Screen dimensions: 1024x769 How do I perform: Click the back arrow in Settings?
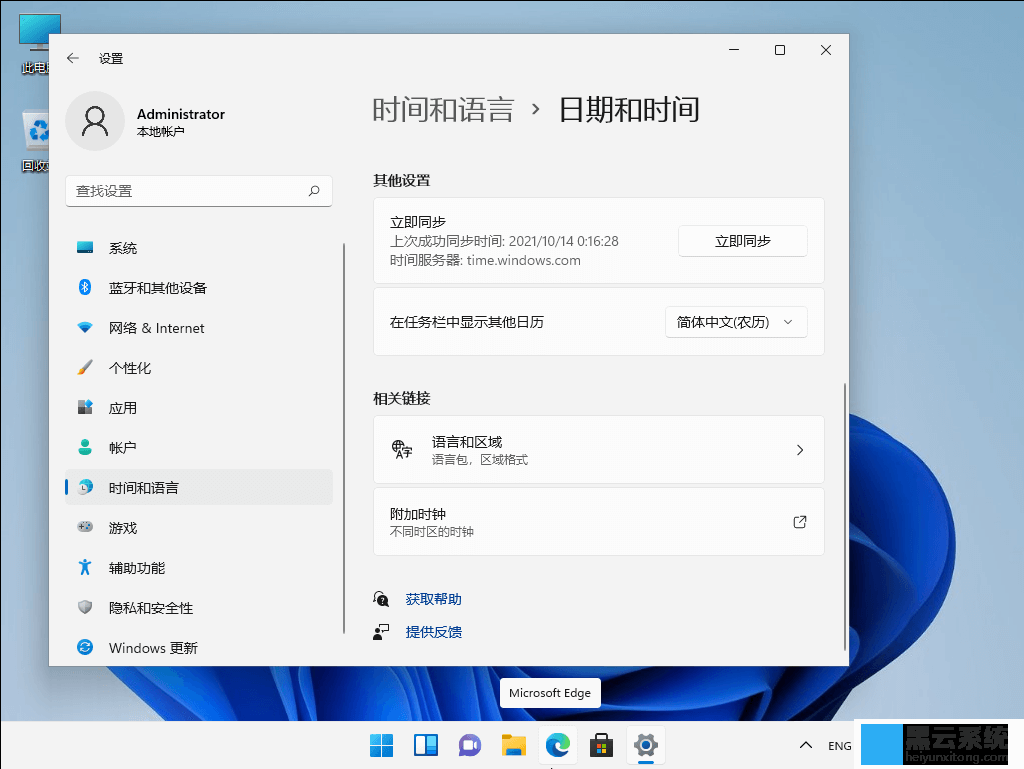[72, 58]
